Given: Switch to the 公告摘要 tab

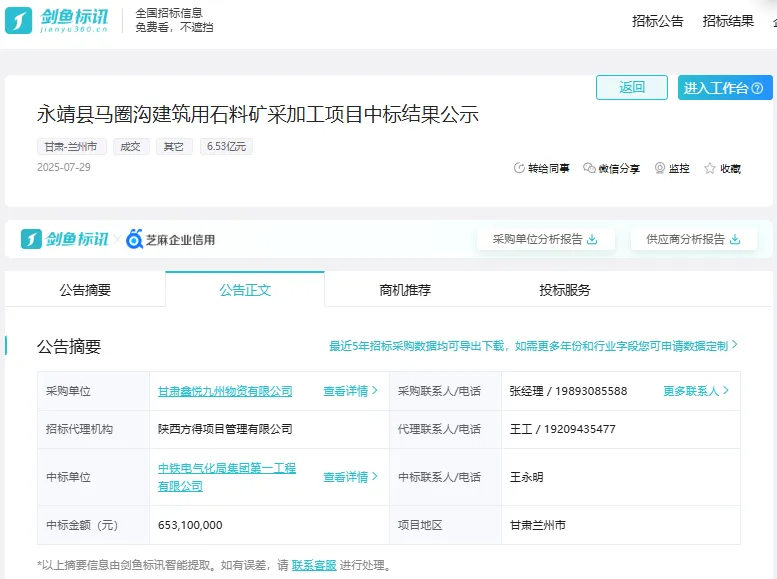Looking at the screenshot, I should (85, 290).
